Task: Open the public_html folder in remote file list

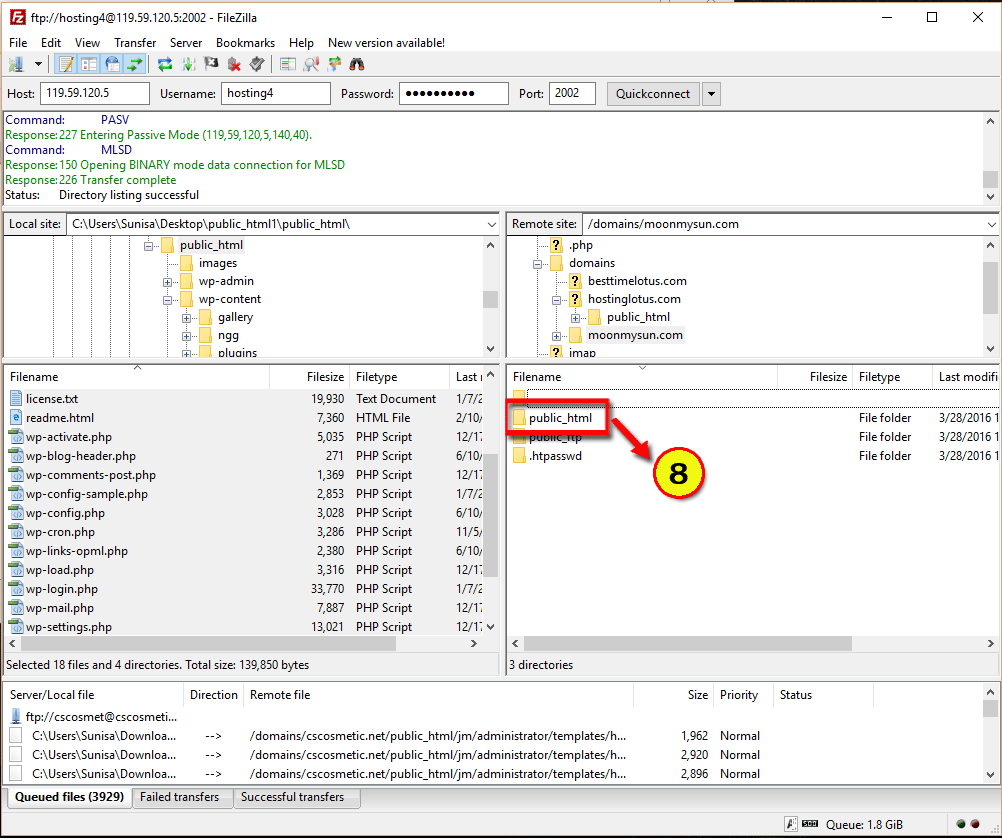Action: [560, 418]
